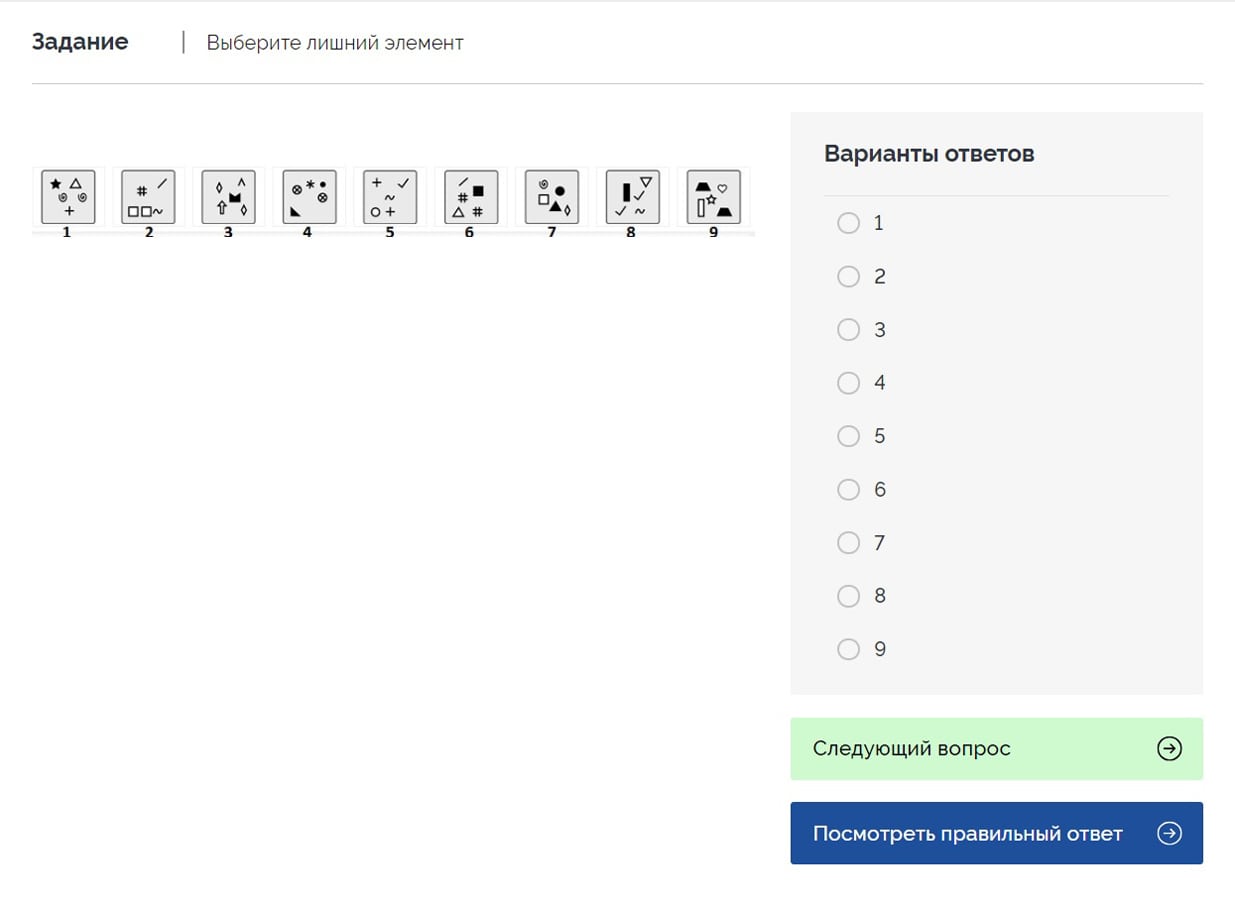Select answer option 8 radio button
Image resolution: width=1235 pixels, height=907 pixels.
(x=848, y=596)
